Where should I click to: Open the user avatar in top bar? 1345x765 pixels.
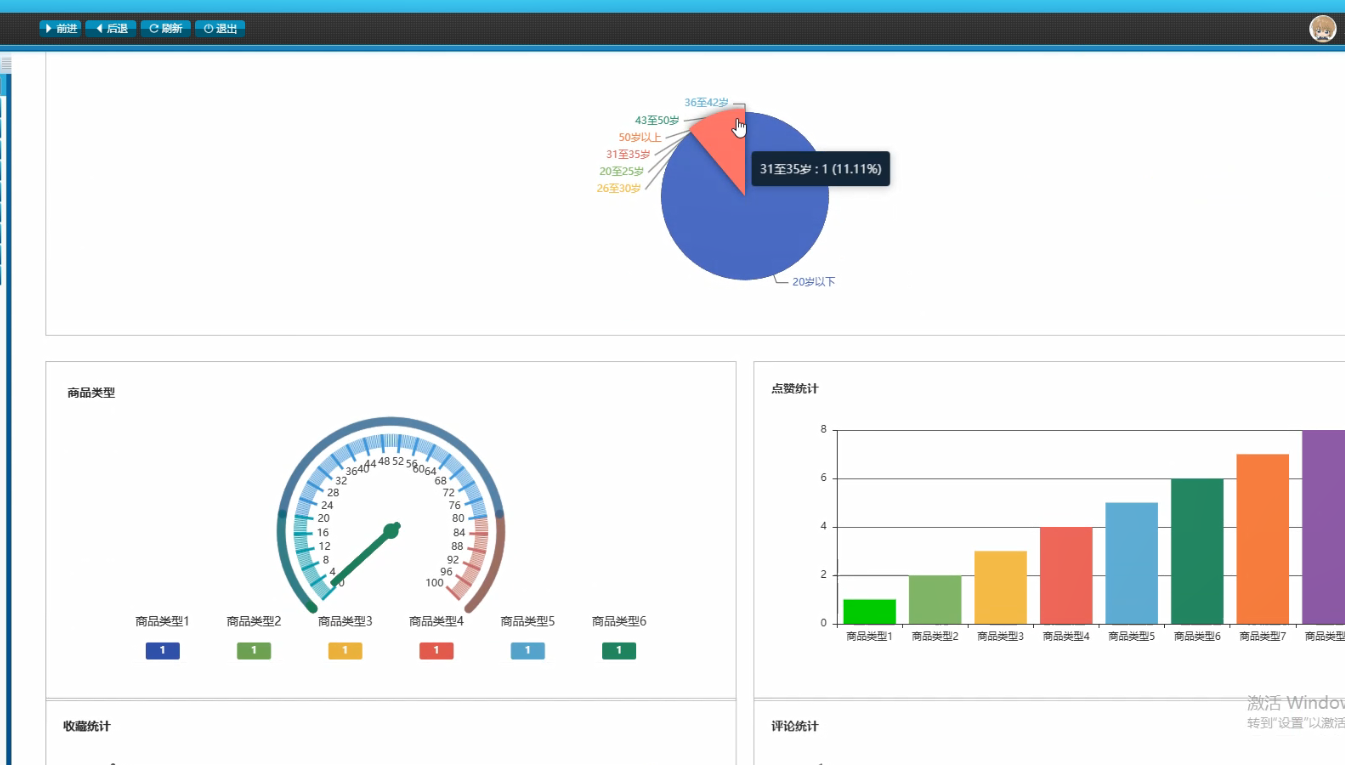click(1323, 29)
